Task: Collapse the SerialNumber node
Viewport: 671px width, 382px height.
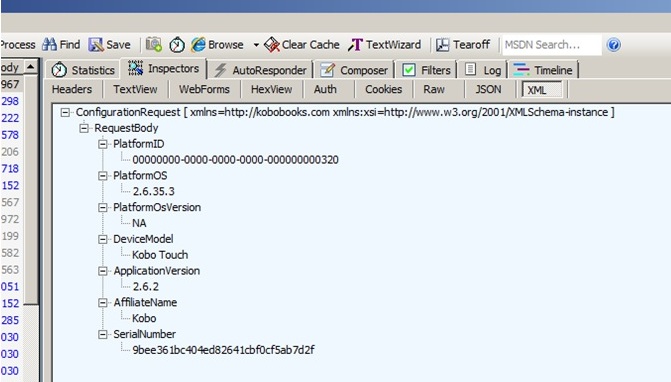Action: 103,334
